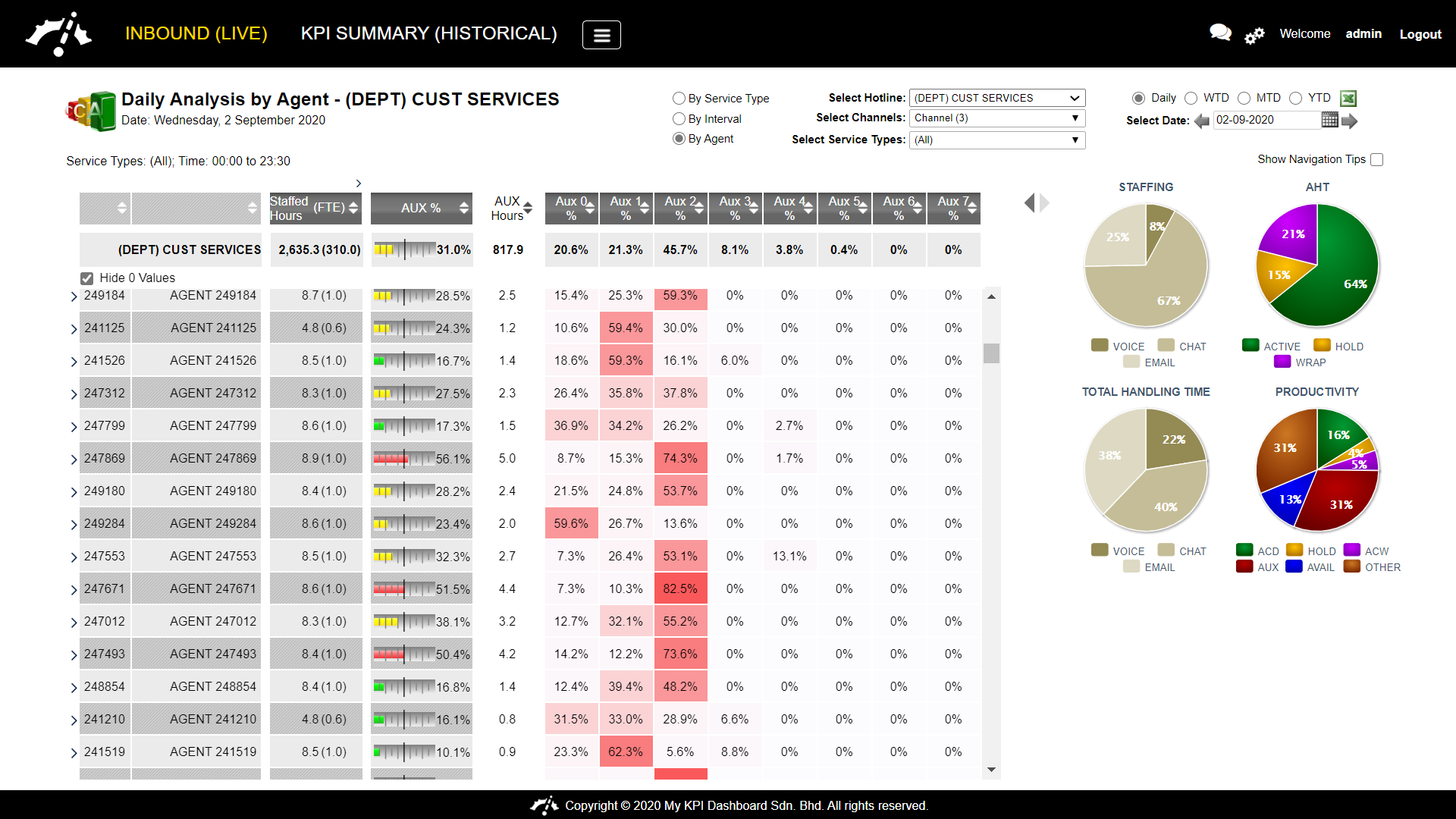
Task: Click the CA report icon beside title
Action: [91, 111]
